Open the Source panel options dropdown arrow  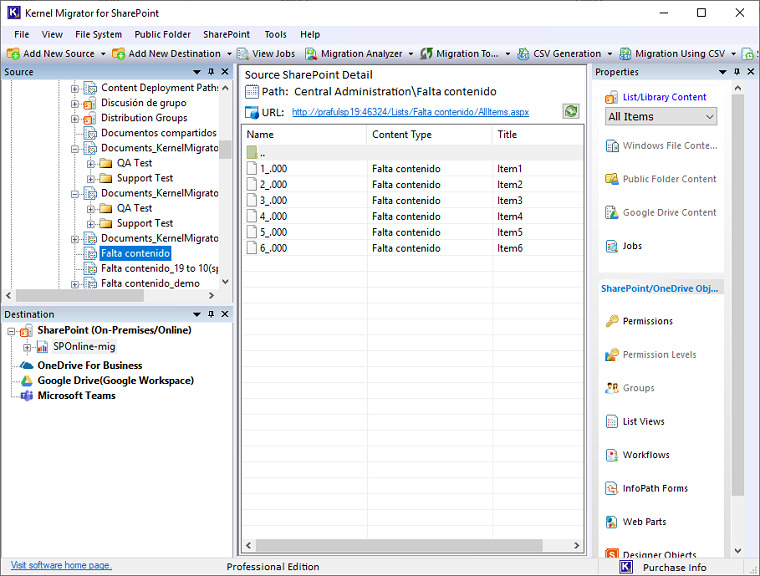click(x=197, y=72)
